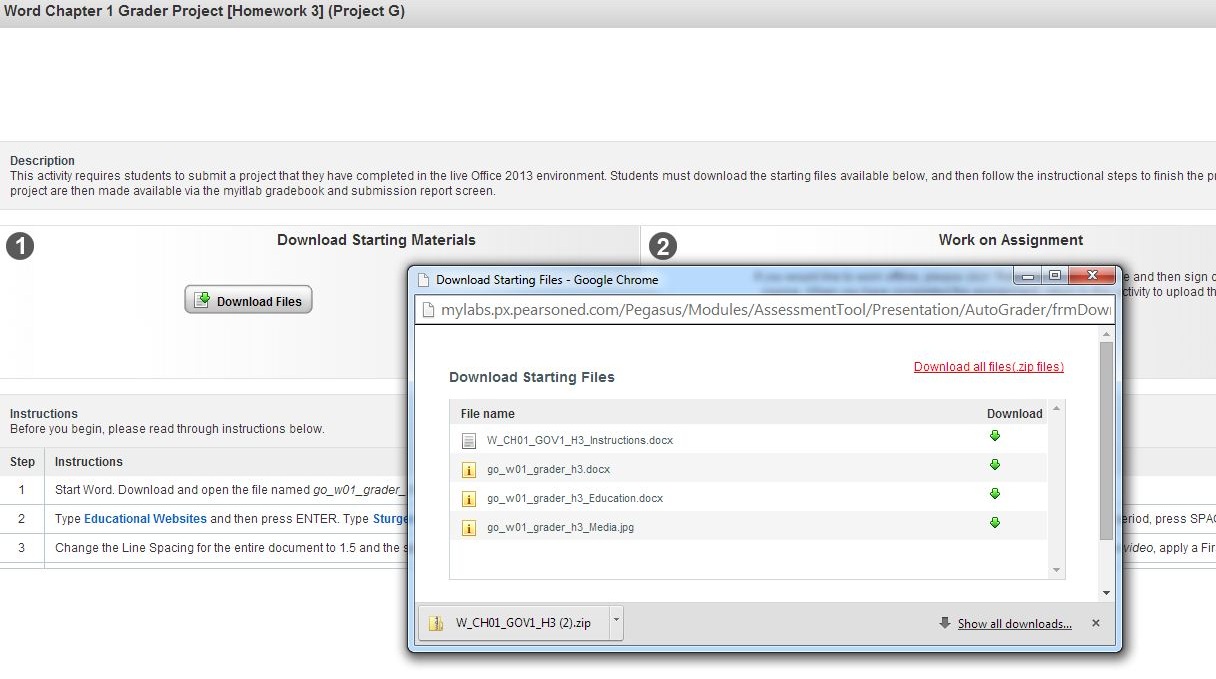Click yellow info icon next to go_w01_grader_h3.docx

click(x=468, y=470)
